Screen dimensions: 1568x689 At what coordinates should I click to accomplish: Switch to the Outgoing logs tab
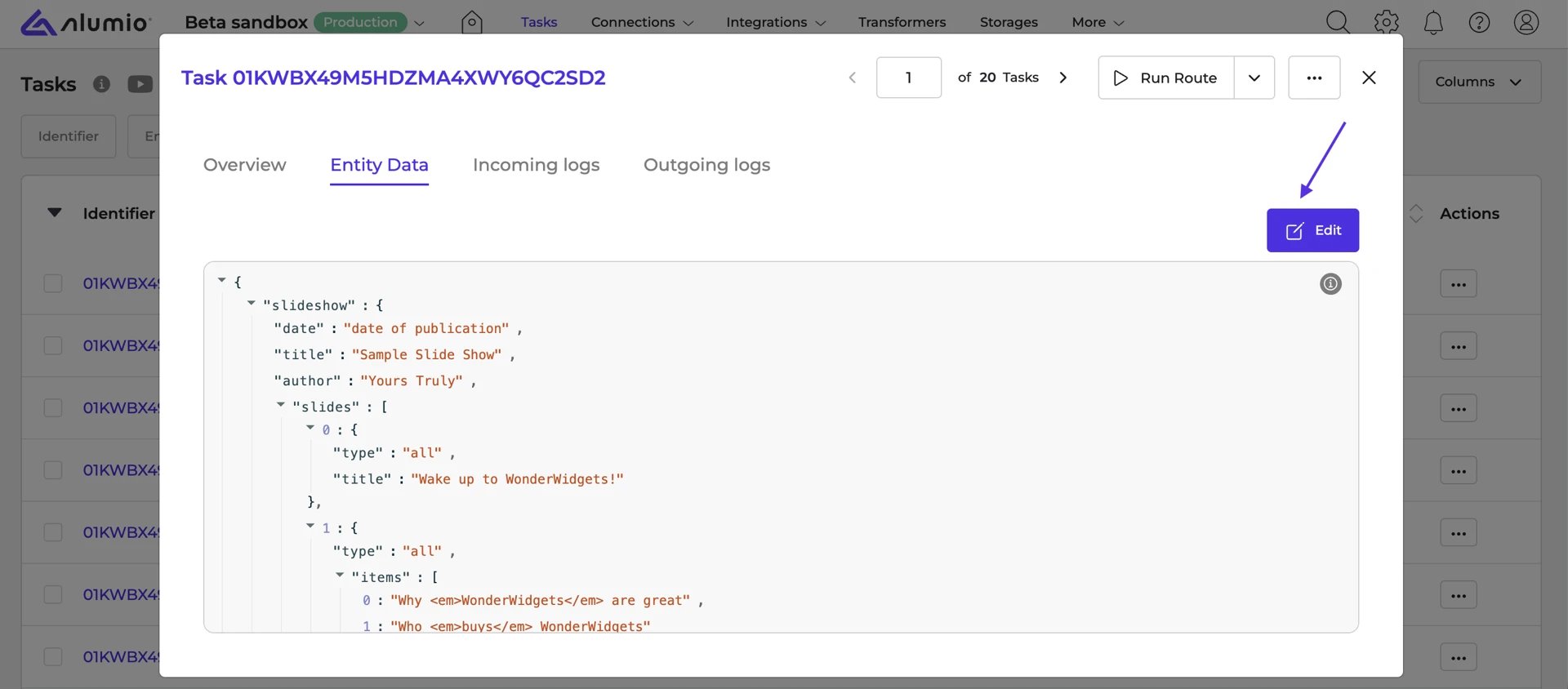click(706, 165)
